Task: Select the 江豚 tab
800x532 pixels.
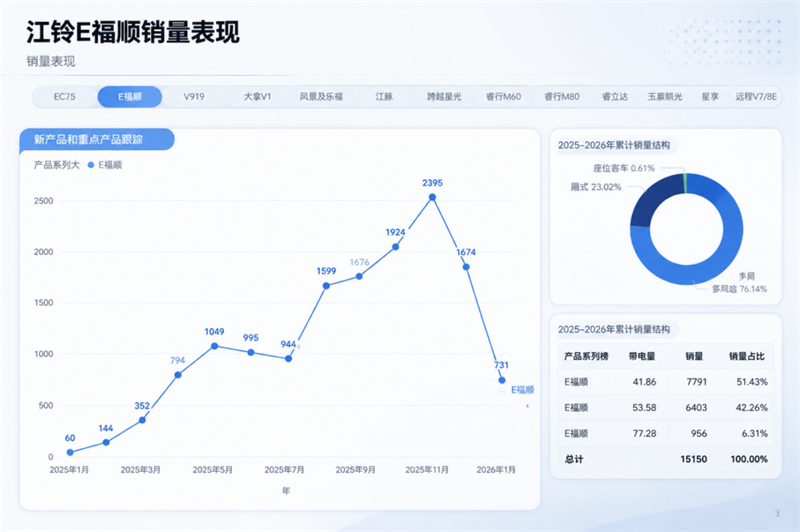Action: pos(384,97)
